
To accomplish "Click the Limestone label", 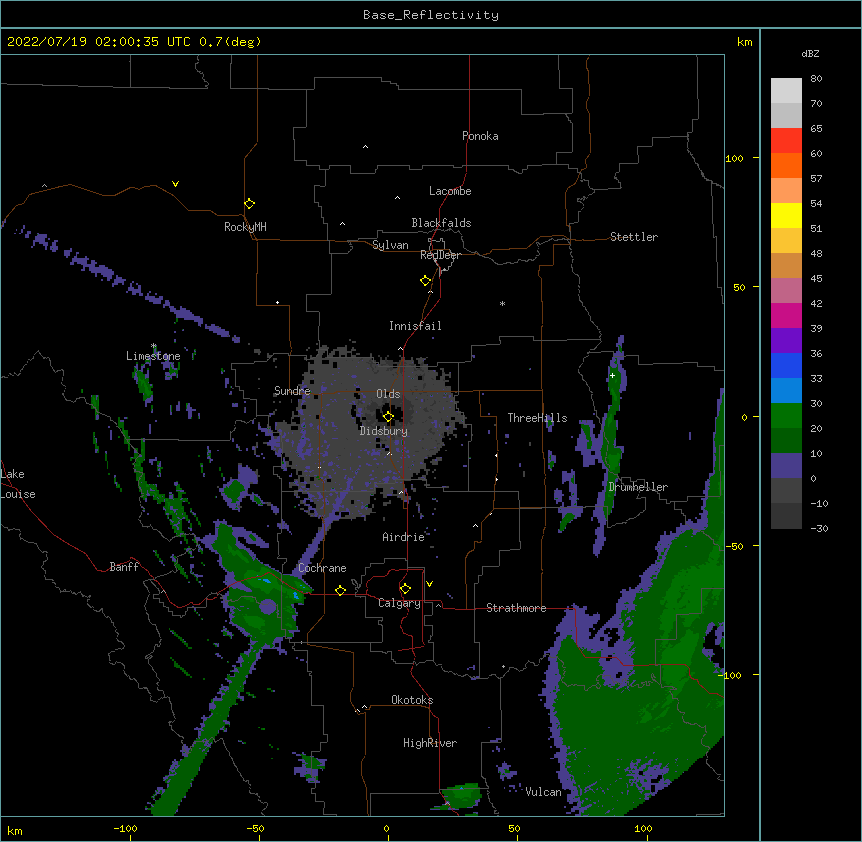I will (153, 356).
